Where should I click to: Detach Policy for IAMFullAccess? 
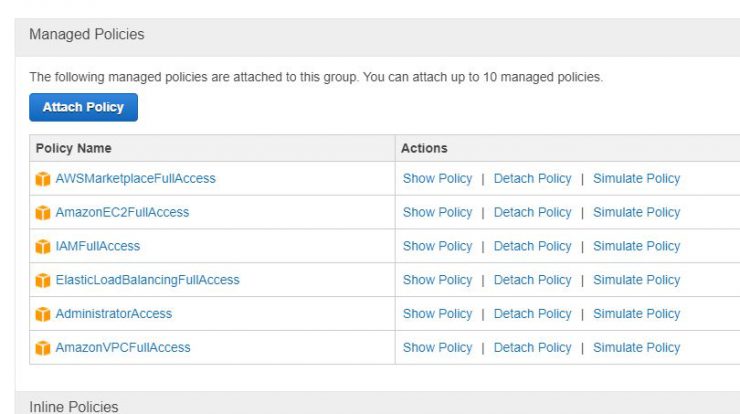pyautogui.click(x=532, y=246)
